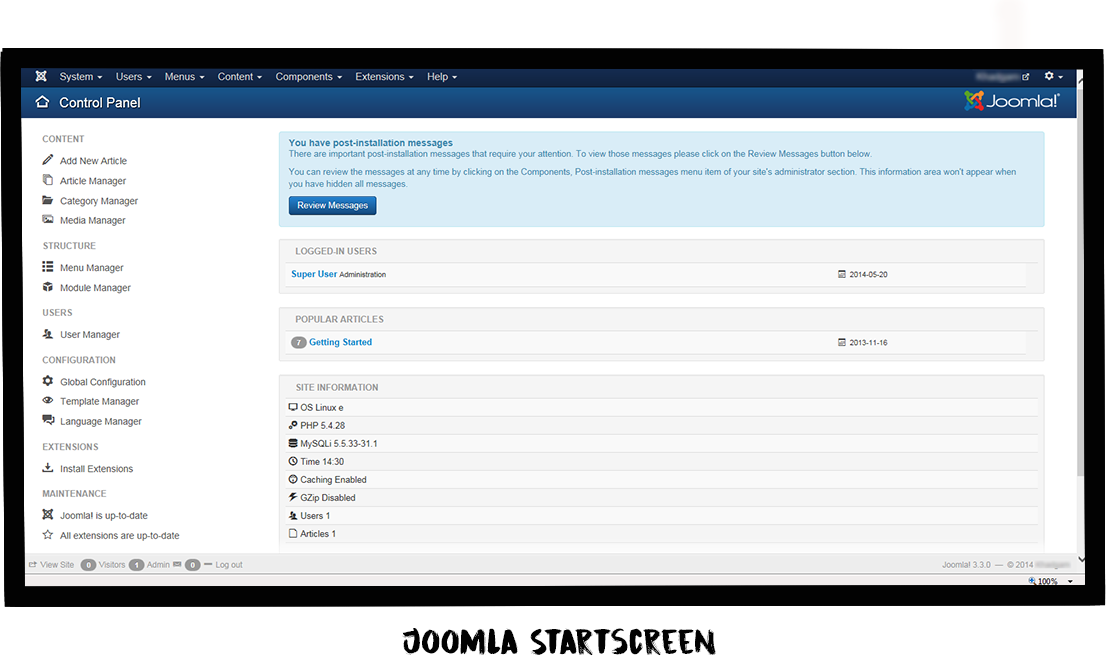Screen dimensions: 1106x656
Task: Click the Install Extensions download icon
Action: 47,467
